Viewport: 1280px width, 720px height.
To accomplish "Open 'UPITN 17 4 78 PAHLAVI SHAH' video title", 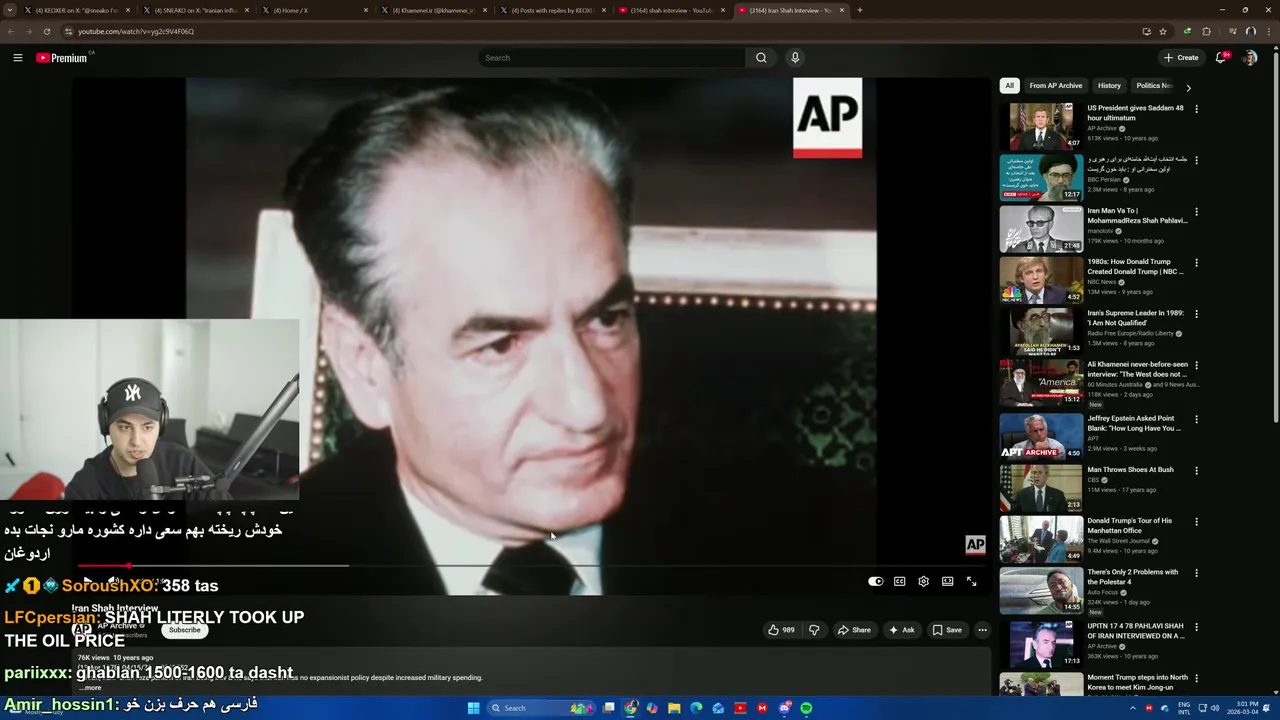I will click(x=1136, y=631).
